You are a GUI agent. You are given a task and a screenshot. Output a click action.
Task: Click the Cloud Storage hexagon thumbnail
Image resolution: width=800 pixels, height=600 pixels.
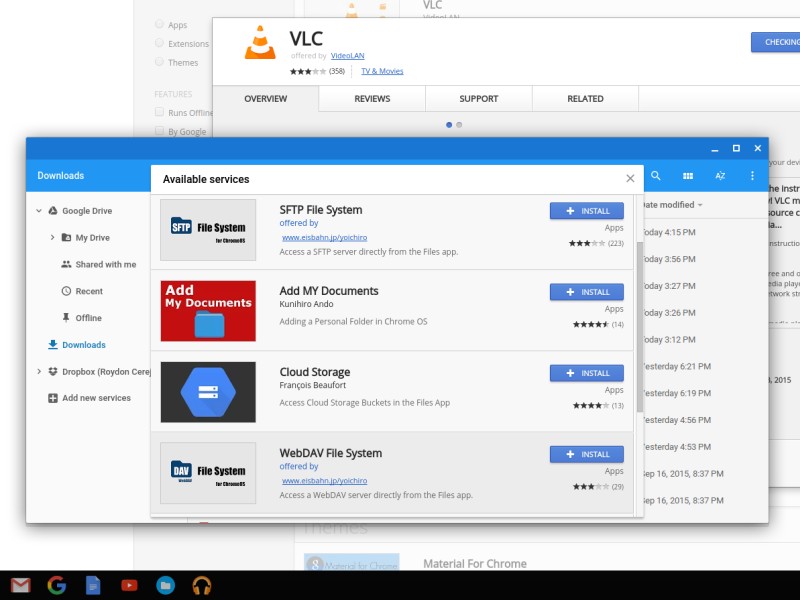[x=208, y=392]
